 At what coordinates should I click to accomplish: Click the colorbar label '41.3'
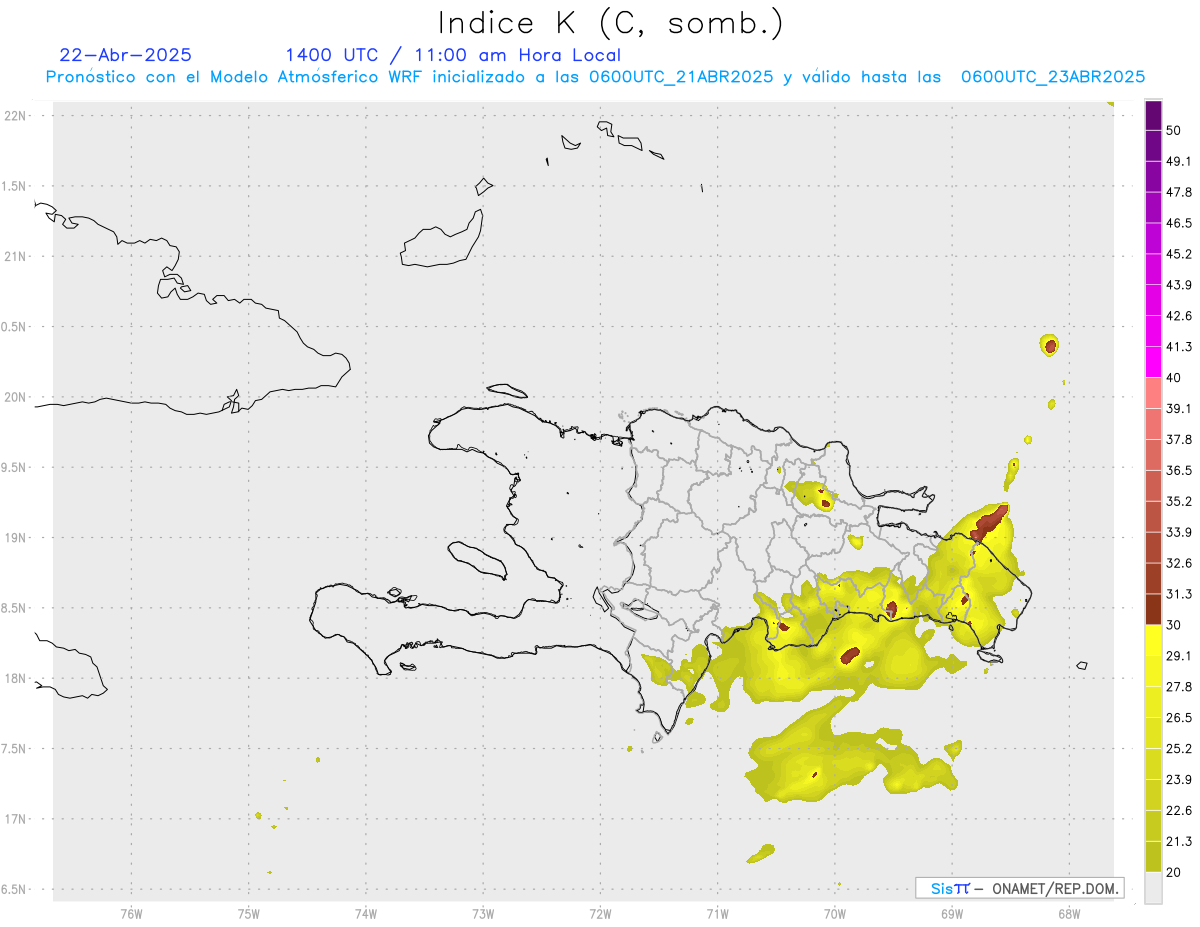[x=1179, y=347]
